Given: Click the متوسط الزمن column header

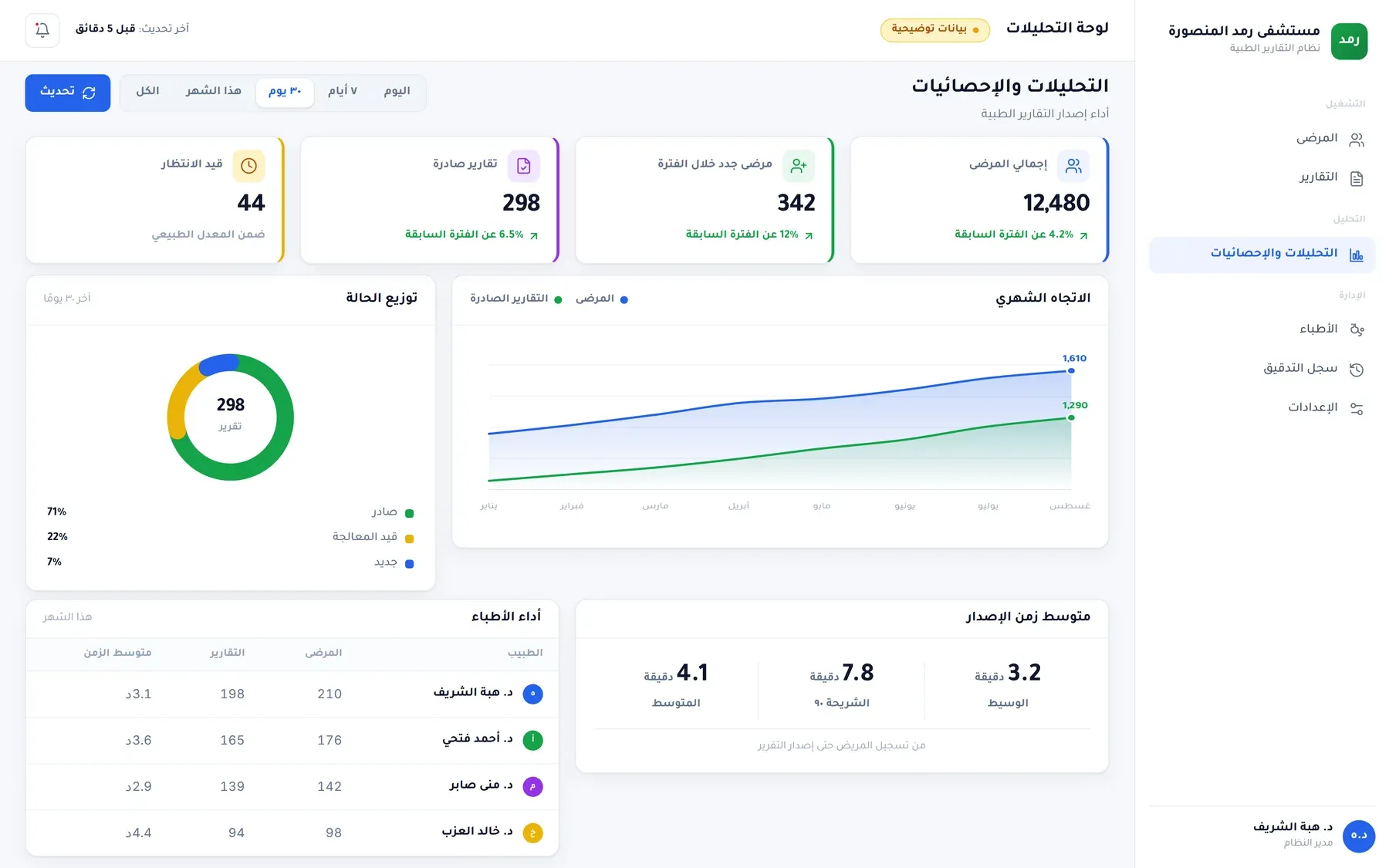Looking at the screenshot, I should point(117,653).
